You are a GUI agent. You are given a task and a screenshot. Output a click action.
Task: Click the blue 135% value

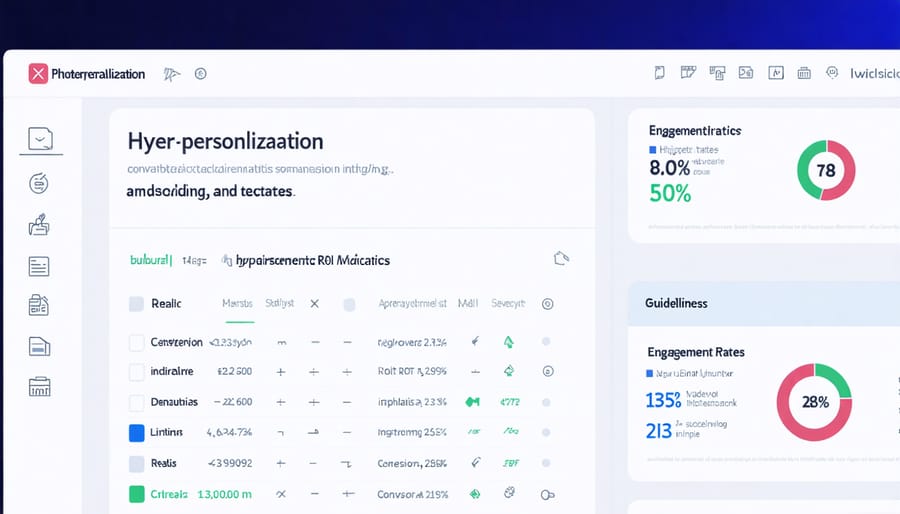[663, 399]
